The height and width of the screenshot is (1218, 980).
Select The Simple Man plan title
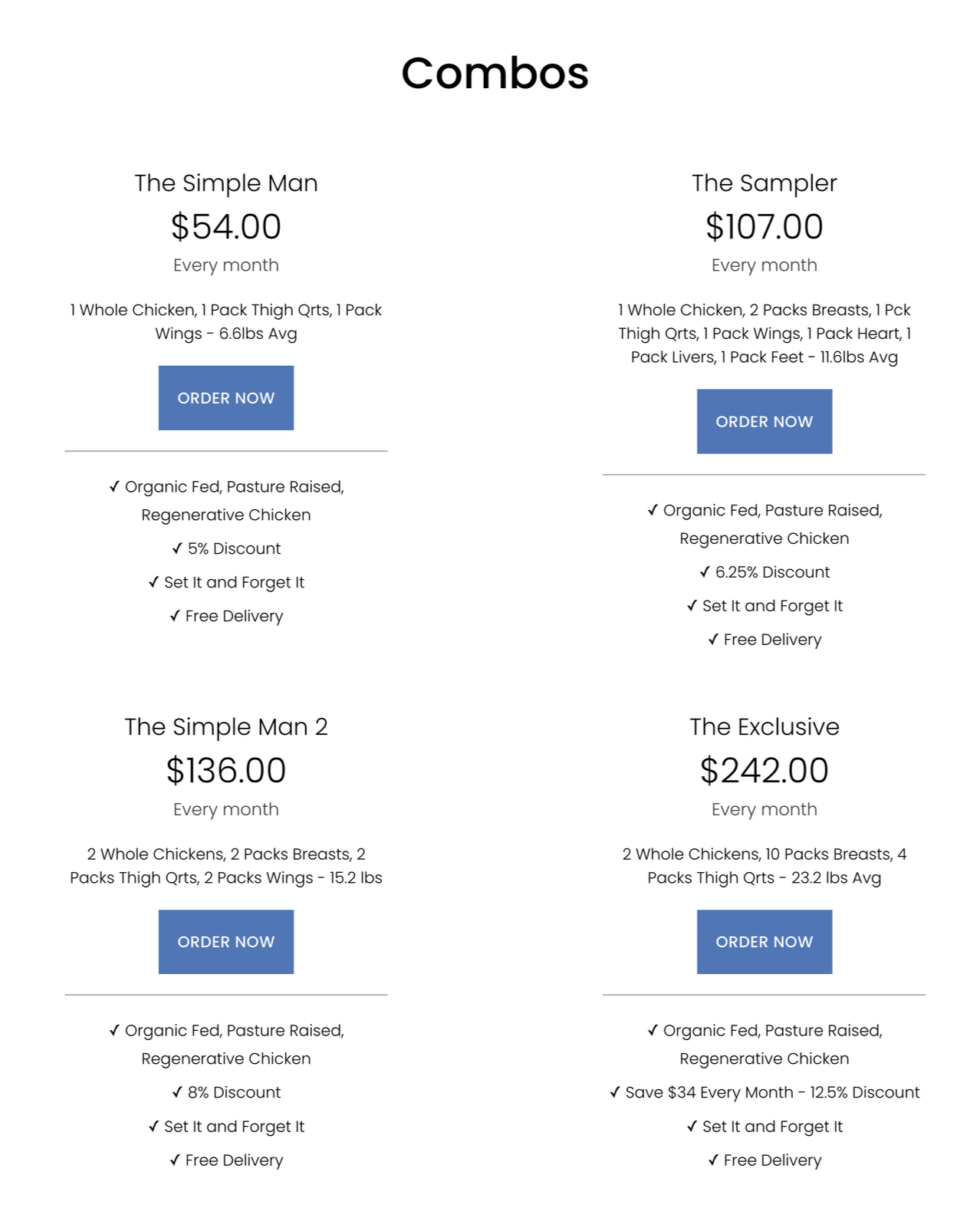tap(225, 183)
